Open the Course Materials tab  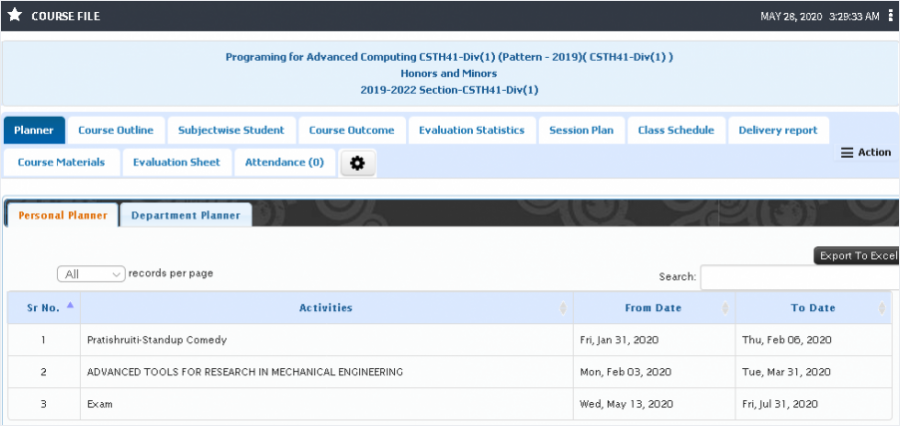coord(61,162)
